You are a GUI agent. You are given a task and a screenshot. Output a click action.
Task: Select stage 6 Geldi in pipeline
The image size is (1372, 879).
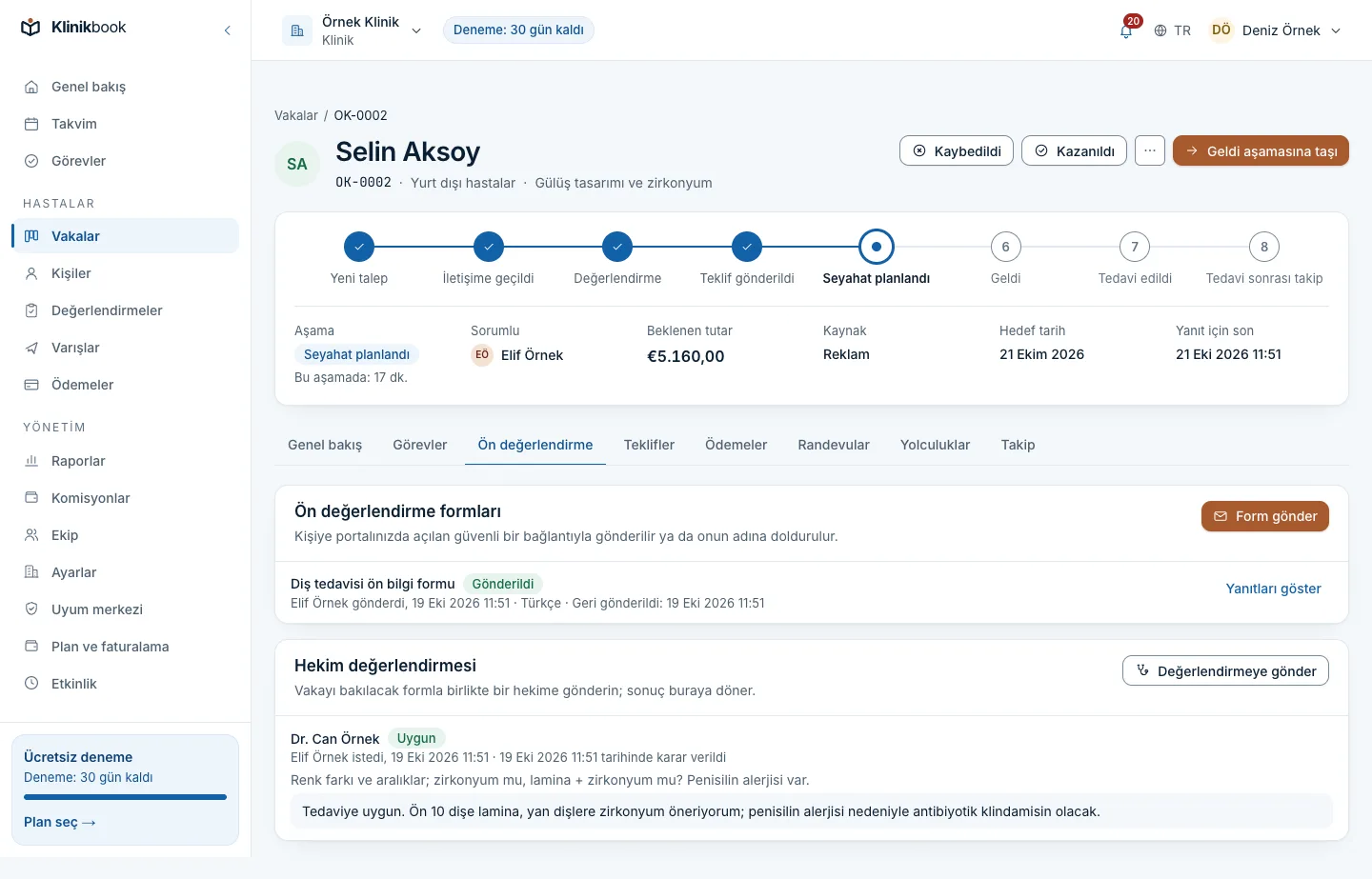[x=1005, y=260]
